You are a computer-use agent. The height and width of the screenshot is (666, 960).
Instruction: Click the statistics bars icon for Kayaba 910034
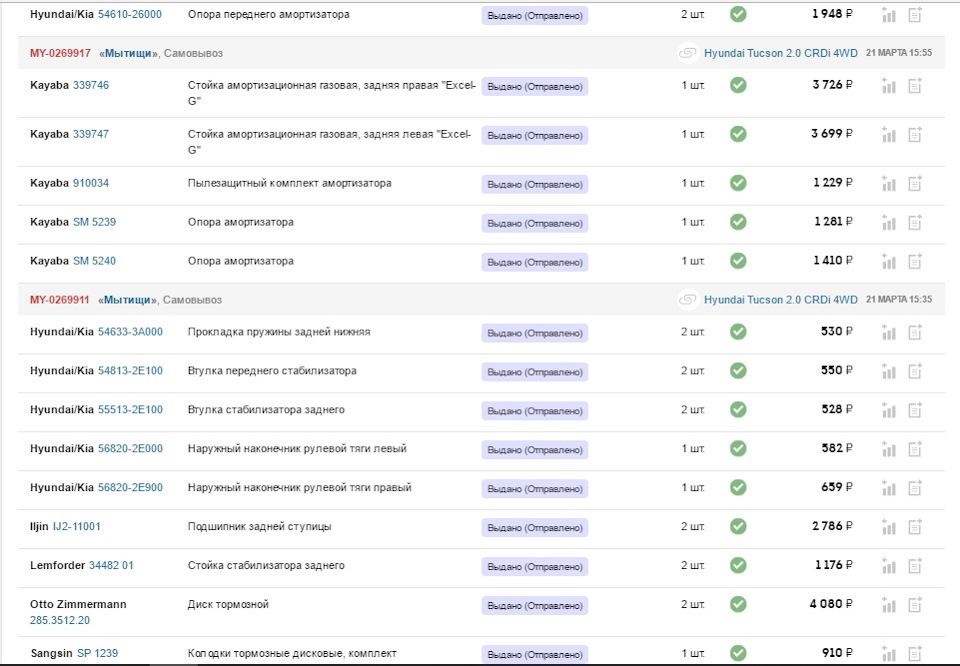pos(888,184)
